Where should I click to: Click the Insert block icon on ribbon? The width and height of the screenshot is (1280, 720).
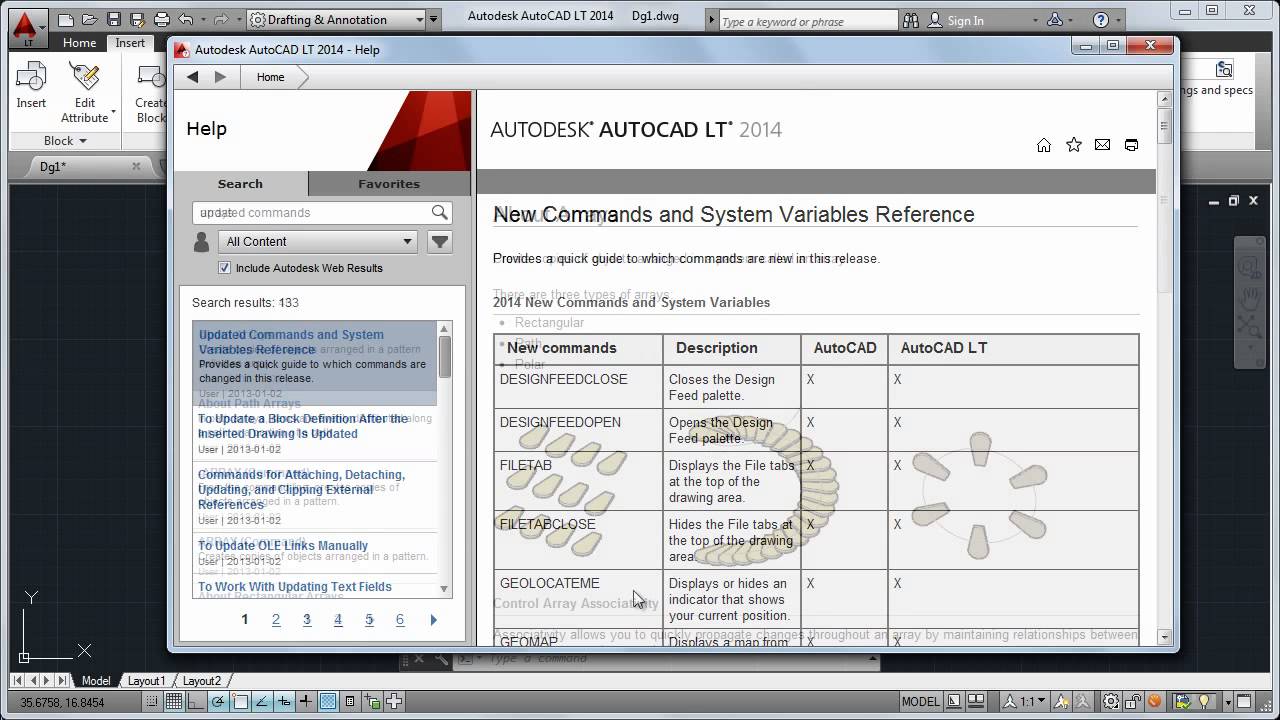(x=31, y=77)
